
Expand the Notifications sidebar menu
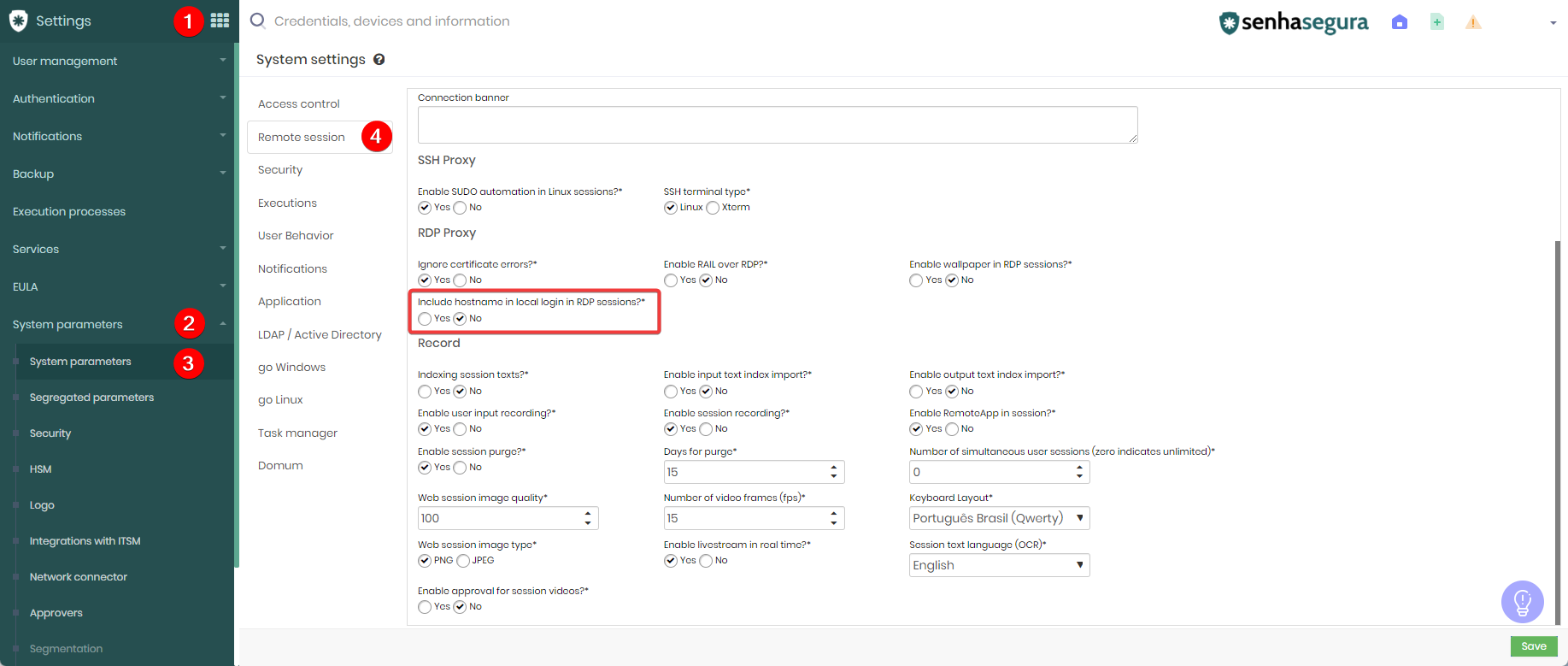pos(117,136)
